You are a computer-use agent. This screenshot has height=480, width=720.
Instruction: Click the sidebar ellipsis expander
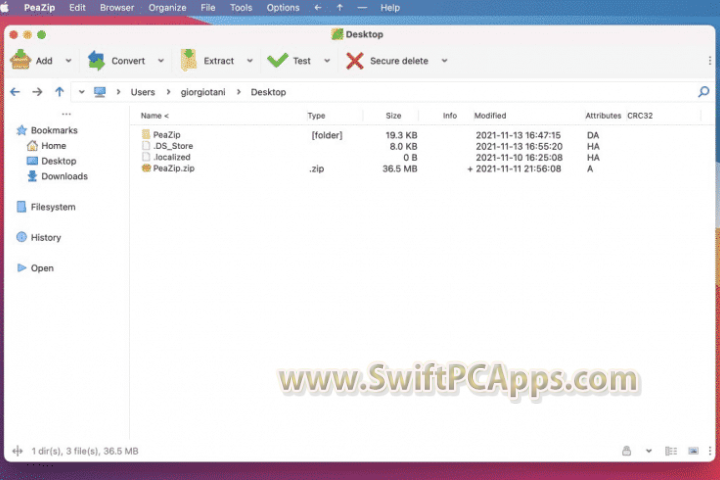[x=66, y=114]
